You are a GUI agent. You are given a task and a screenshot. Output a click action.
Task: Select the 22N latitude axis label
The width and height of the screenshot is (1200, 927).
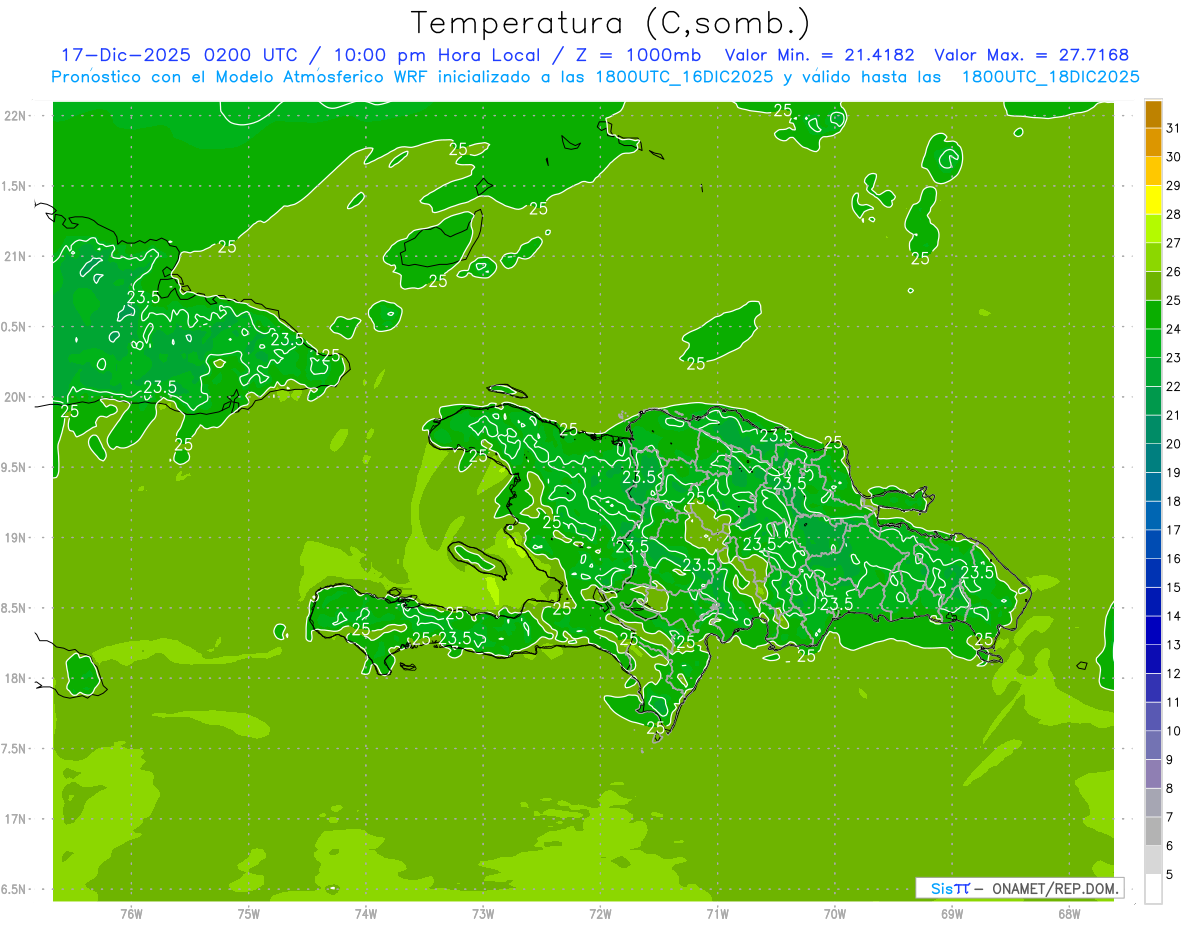click(15, 116)
